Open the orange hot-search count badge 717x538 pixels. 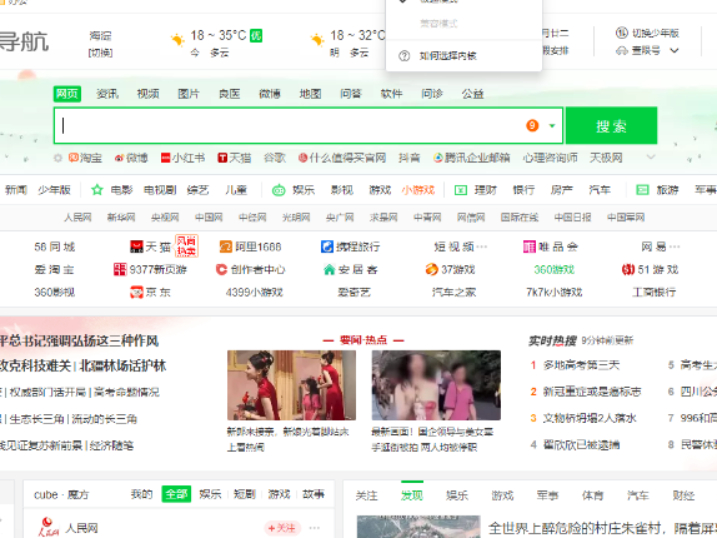pyautogui.click(x=532, y=125)
